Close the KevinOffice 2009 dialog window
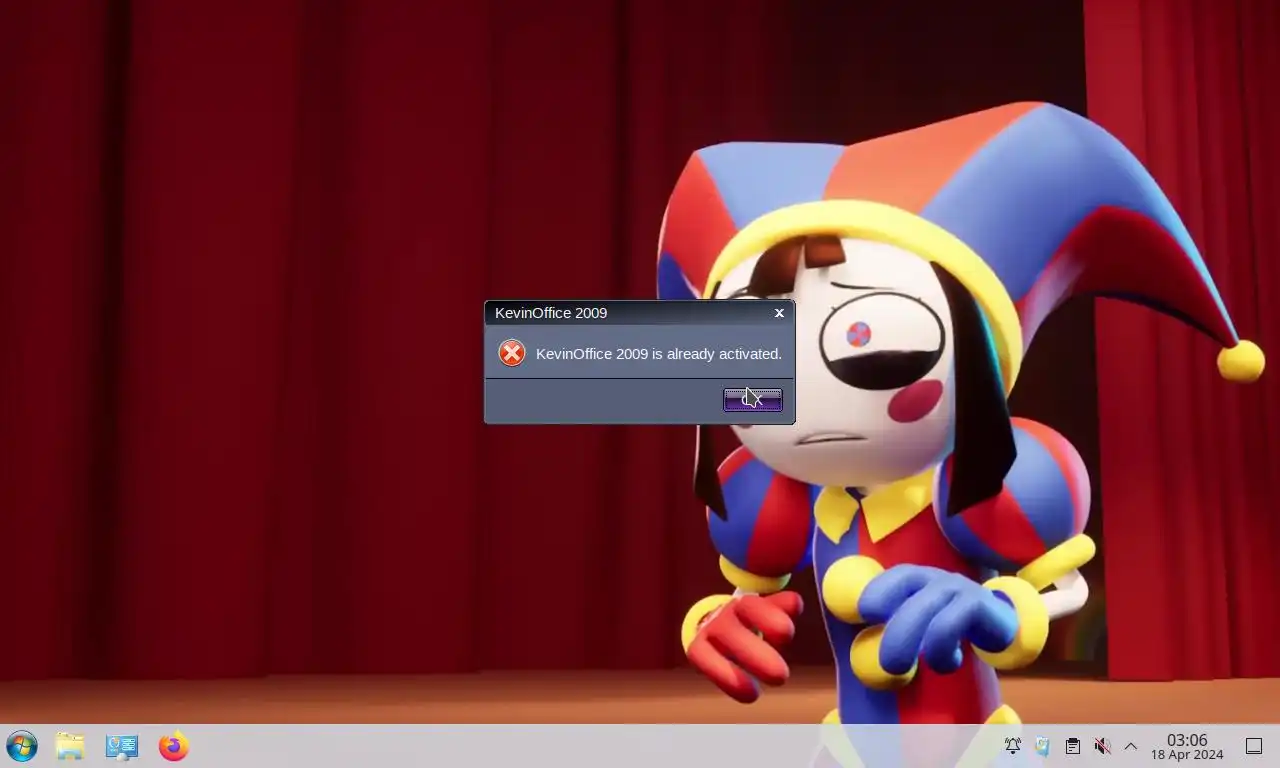1280x768 pixels. [779, 313]
